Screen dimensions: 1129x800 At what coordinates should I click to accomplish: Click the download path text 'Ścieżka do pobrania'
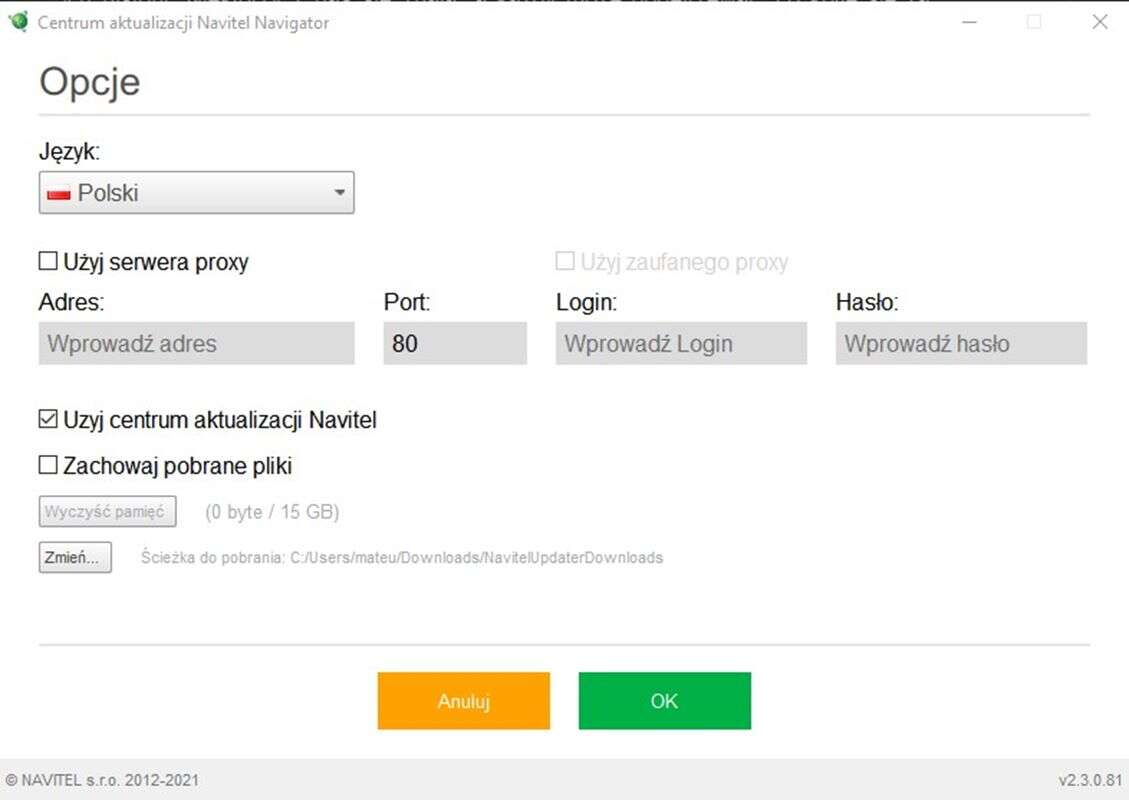tap(402, 558)
